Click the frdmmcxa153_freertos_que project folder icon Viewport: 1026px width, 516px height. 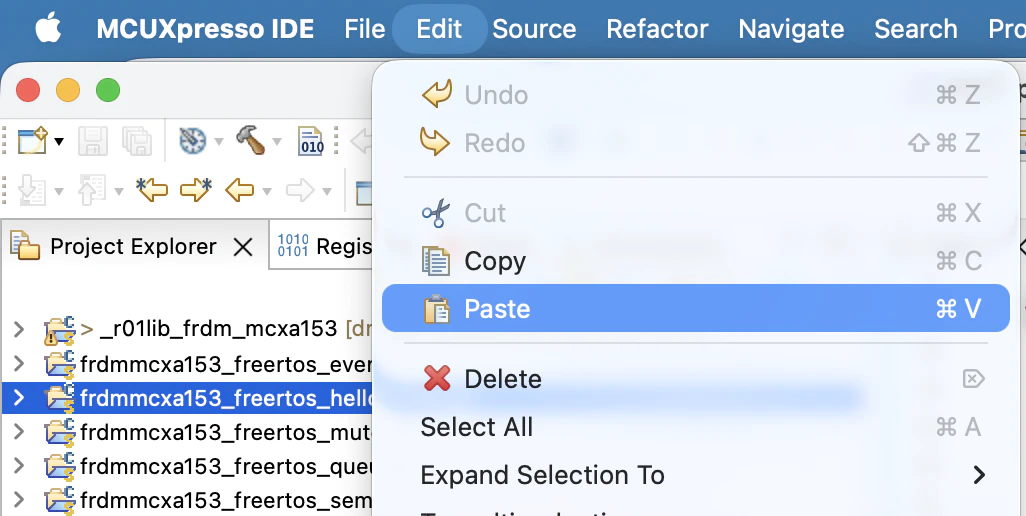(60, 466)
